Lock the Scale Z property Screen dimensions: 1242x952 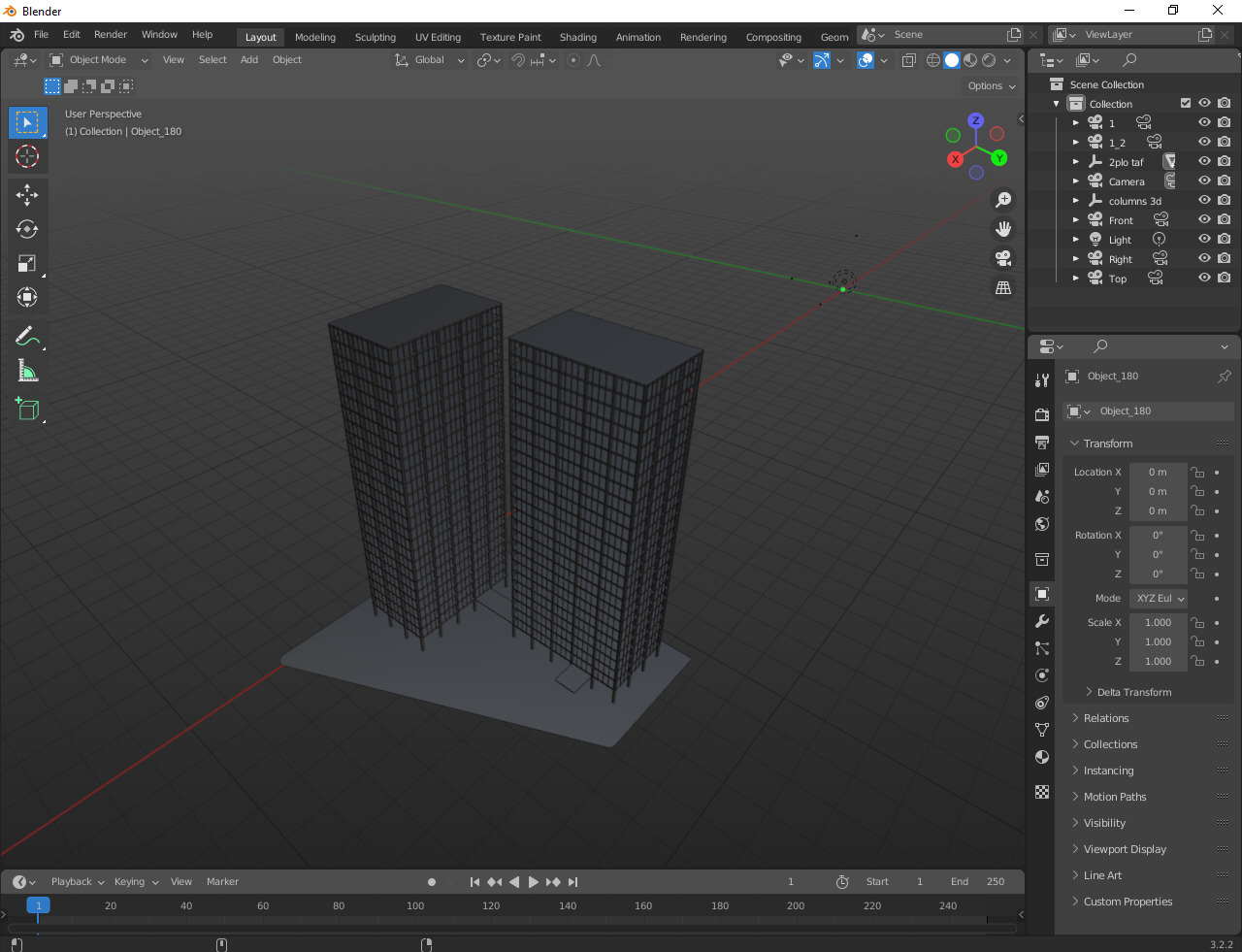(1198, 662)
